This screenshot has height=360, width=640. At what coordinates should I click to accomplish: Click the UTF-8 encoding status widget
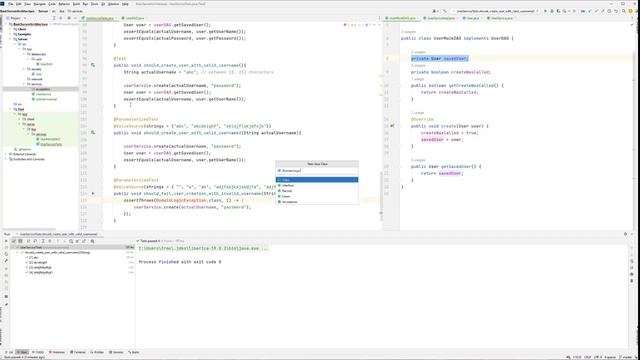click(598, 357)
